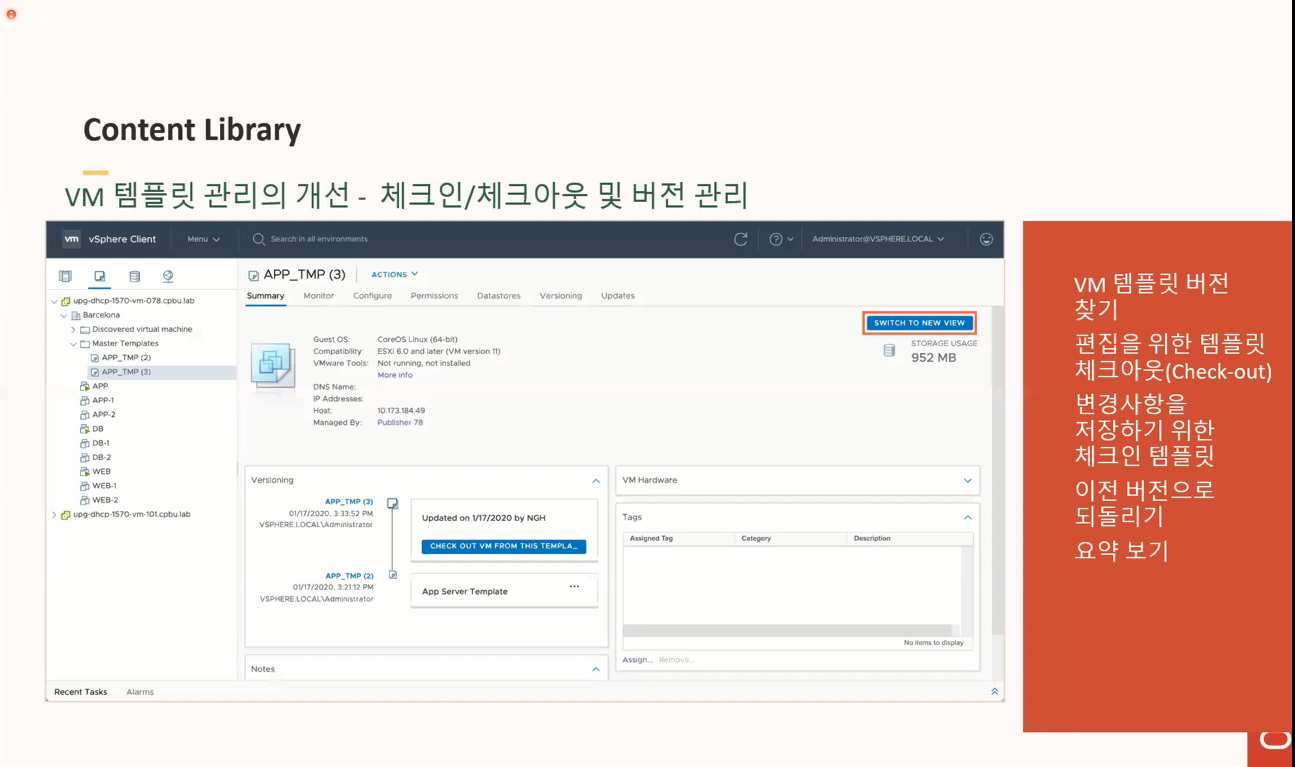Viewport: 1295px width, 767px height.
Task: Switch to the Monitor tab
Action: (x=319, y=296)
